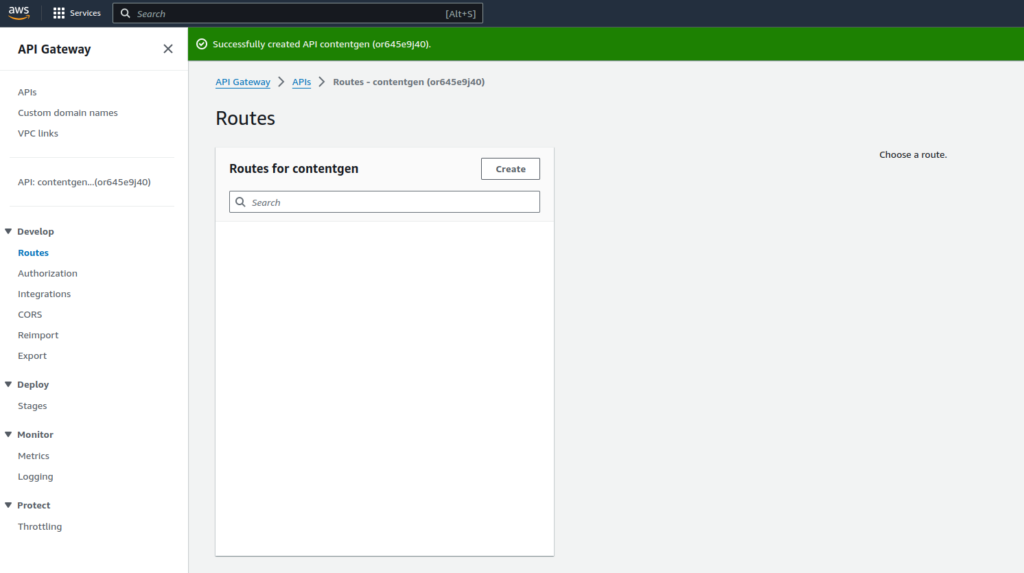Click the Create route button
This screenshot has height=573, width=1024.
click(x=511, y=169)
